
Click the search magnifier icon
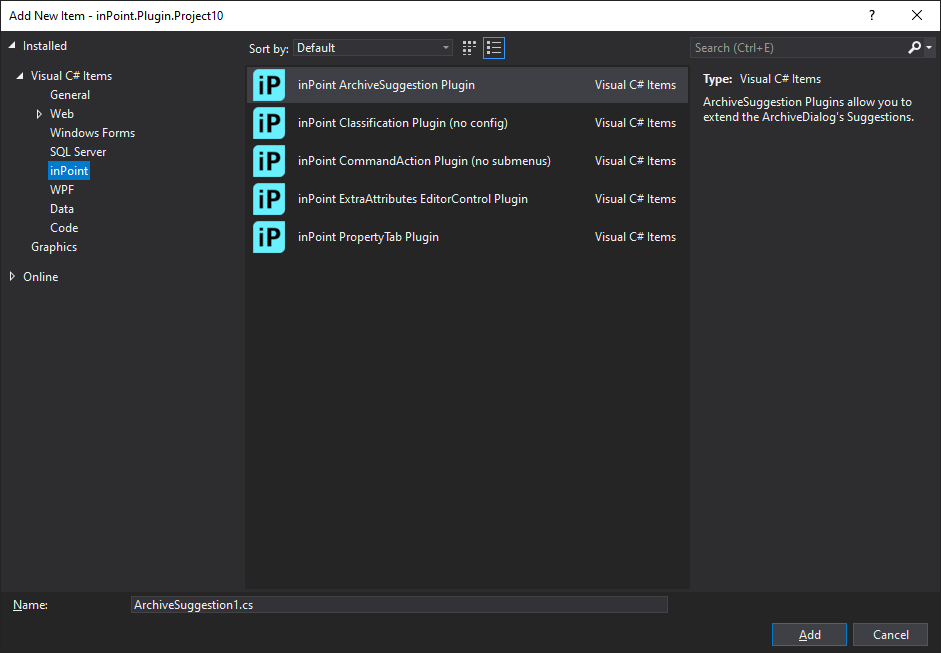tap(914, 47)
